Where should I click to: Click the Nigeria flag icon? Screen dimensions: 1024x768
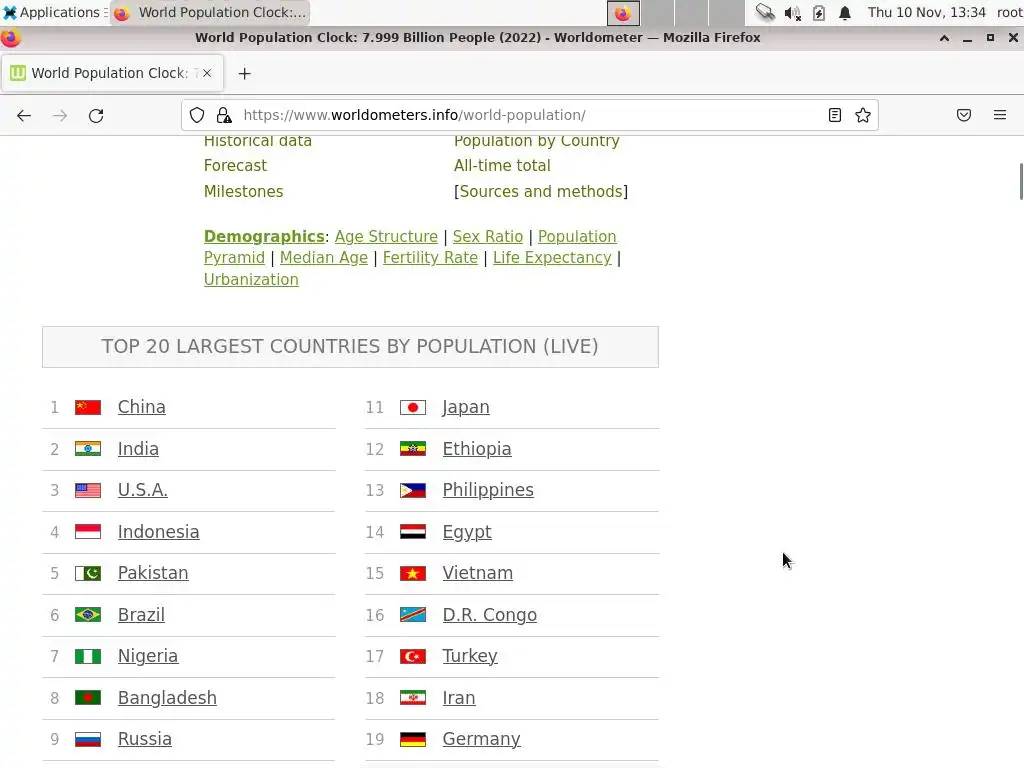pyautogui.click(x=88, y=656)
